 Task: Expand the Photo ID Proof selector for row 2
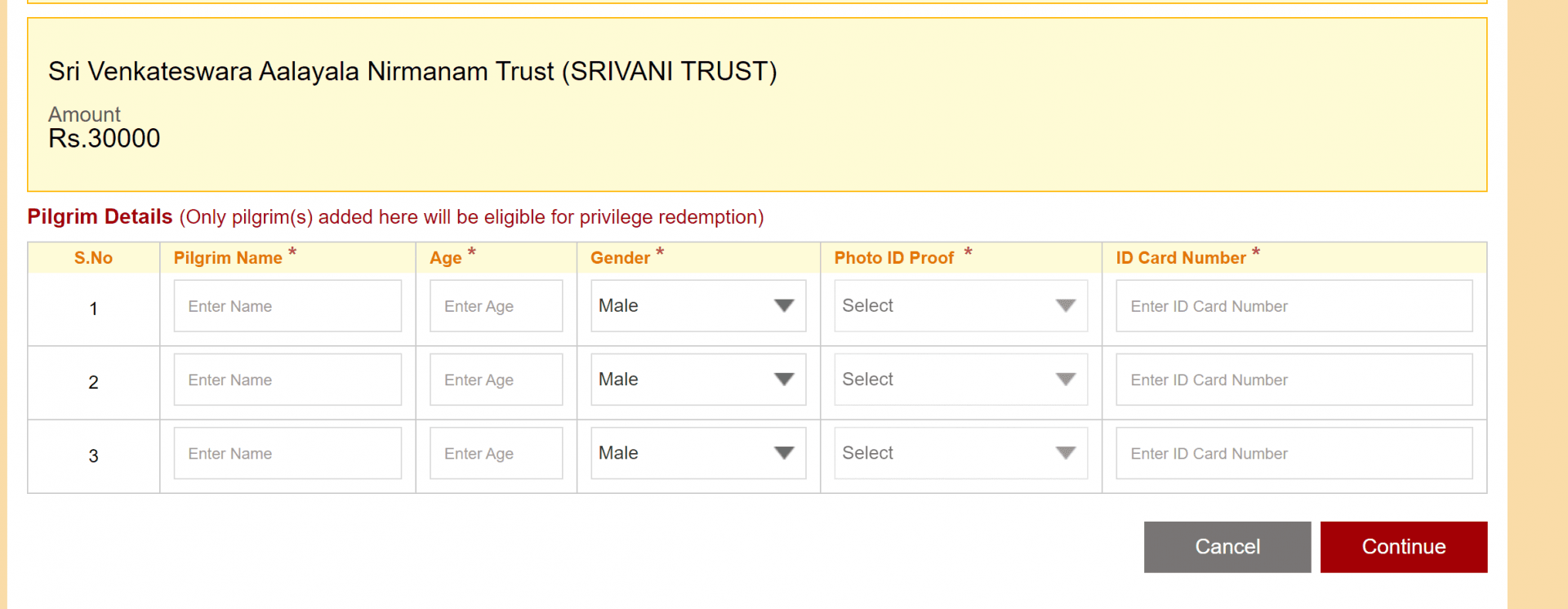(960, 380)
